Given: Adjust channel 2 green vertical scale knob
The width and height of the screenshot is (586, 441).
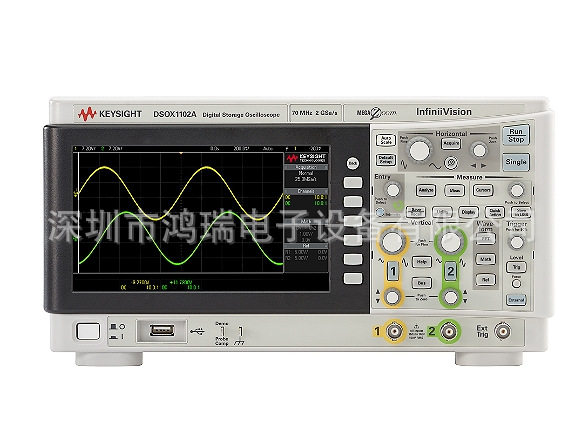Looking at the screenshot, I should (451, 242).
